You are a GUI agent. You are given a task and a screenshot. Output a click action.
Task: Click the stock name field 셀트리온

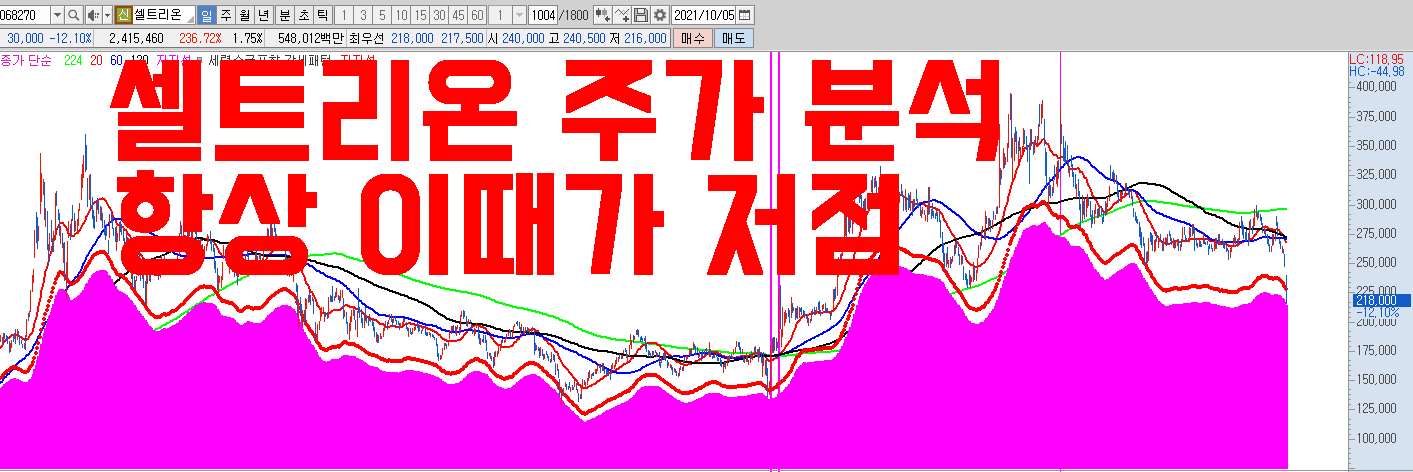[x=163, y=15]
